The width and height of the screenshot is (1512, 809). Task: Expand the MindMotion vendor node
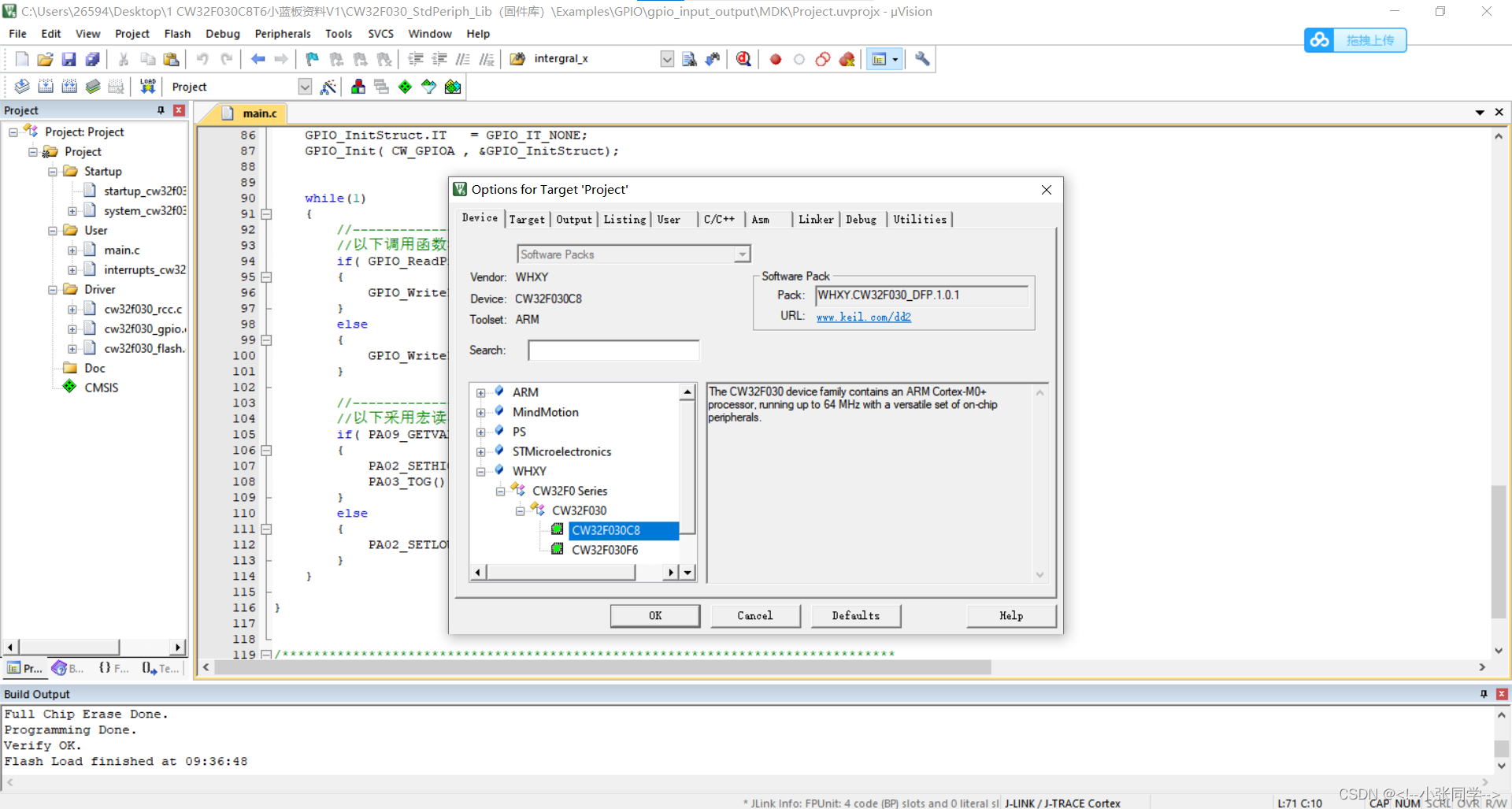(480, 412)
